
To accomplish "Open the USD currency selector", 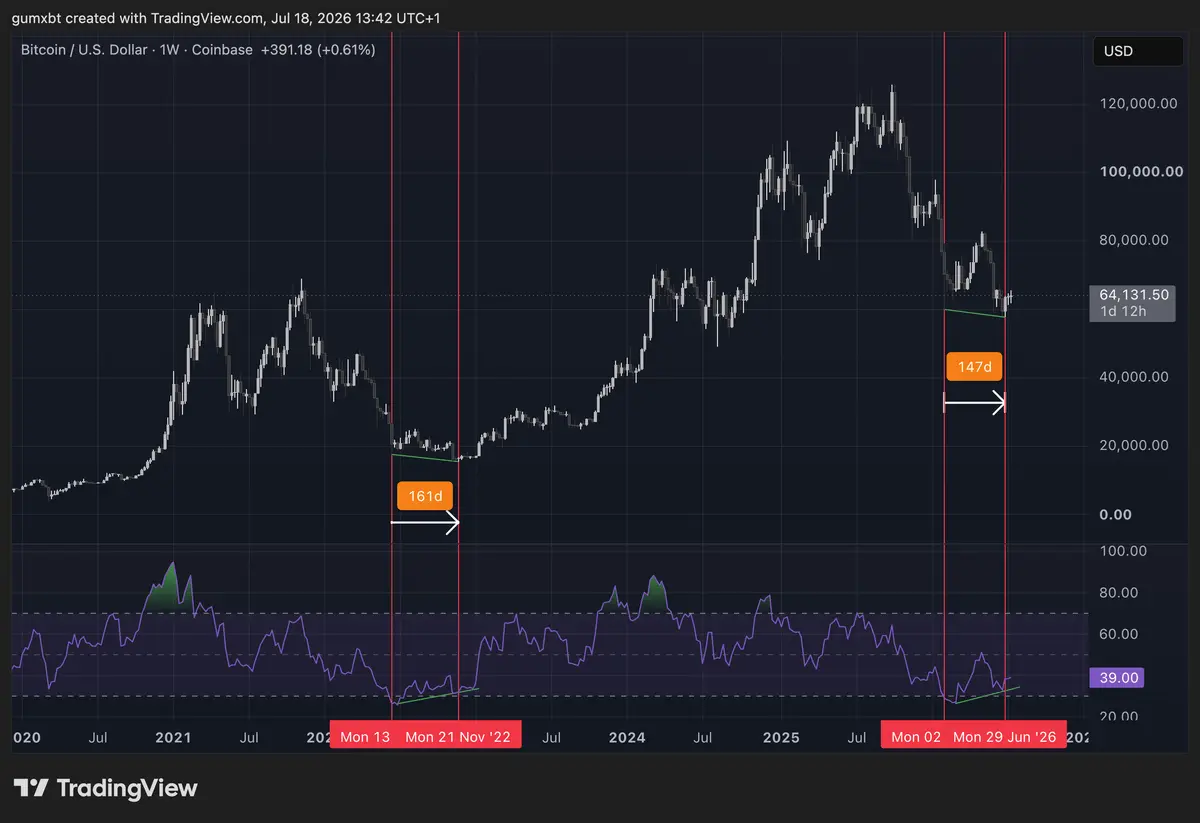I will point(1138,51).
